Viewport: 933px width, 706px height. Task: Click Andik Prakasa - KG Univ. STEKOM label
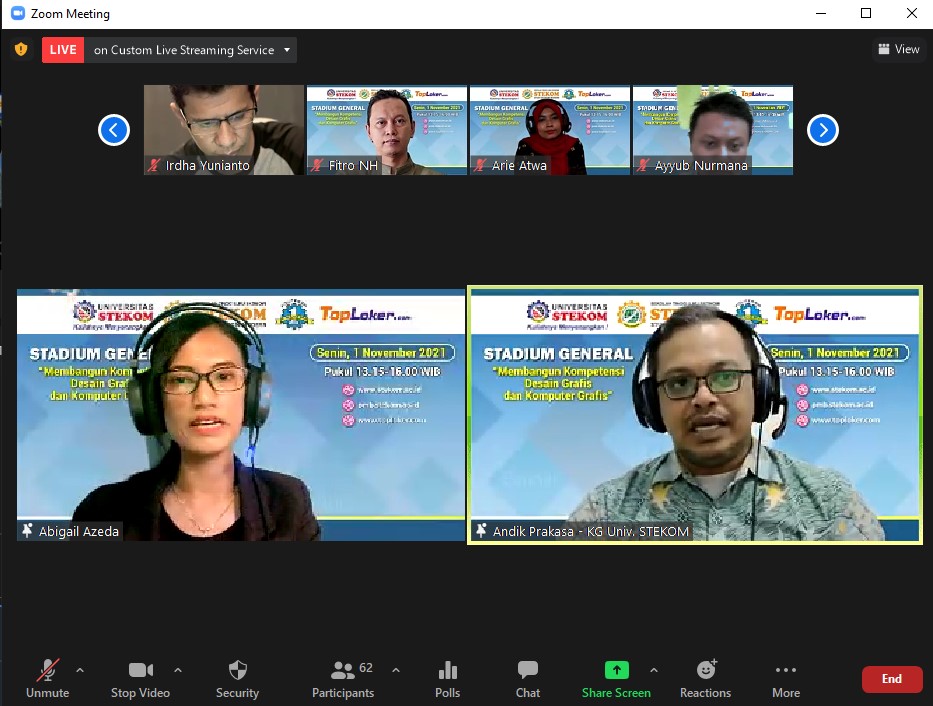coord(591,531)
